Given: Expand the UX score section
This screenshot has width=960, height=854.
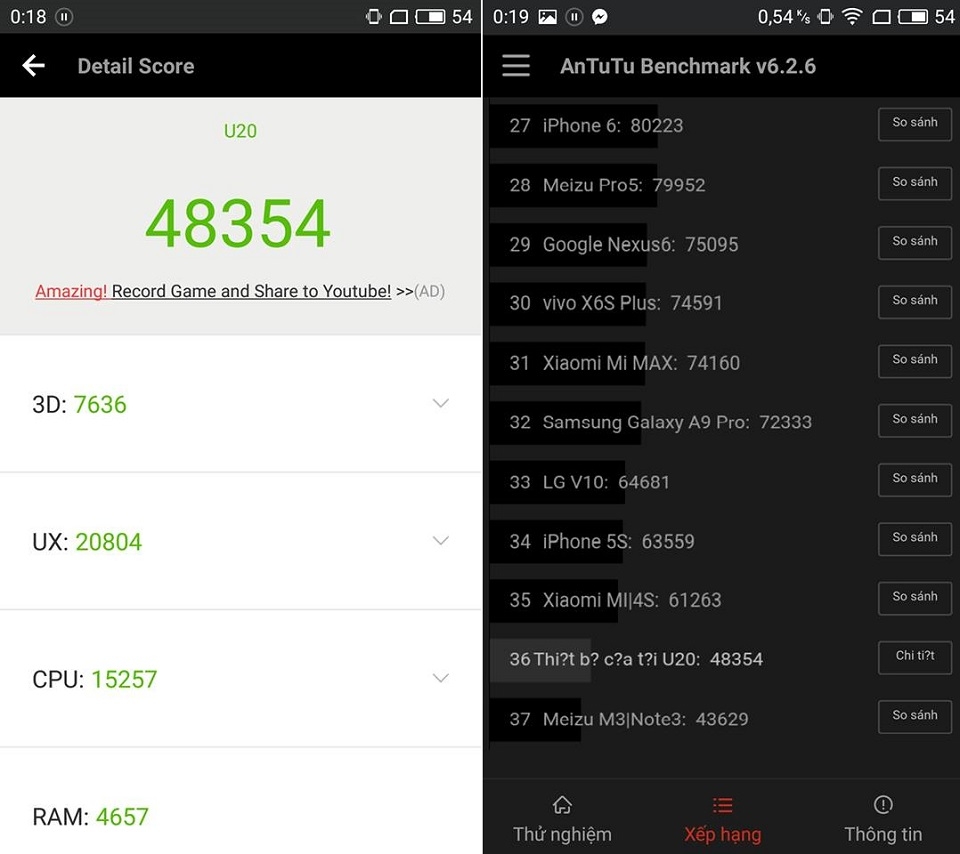Looking at the screenshot, I should [441, 540].
